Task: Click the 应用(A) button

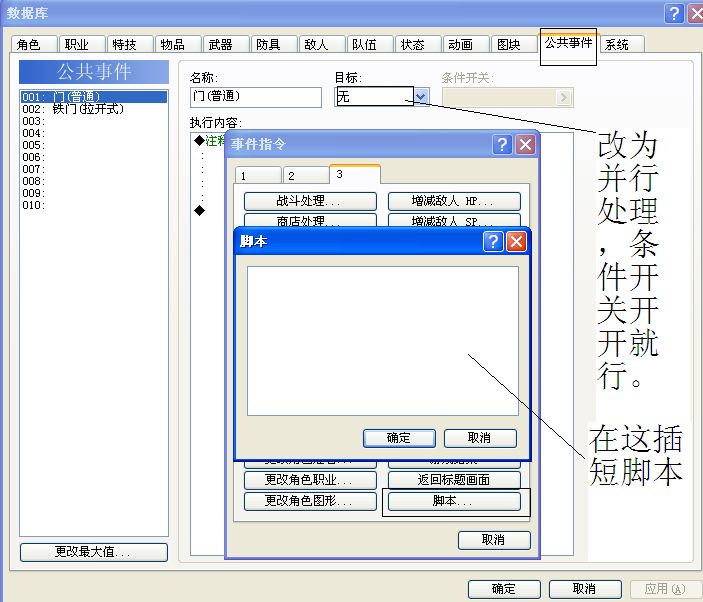Action: coord(666,589)
